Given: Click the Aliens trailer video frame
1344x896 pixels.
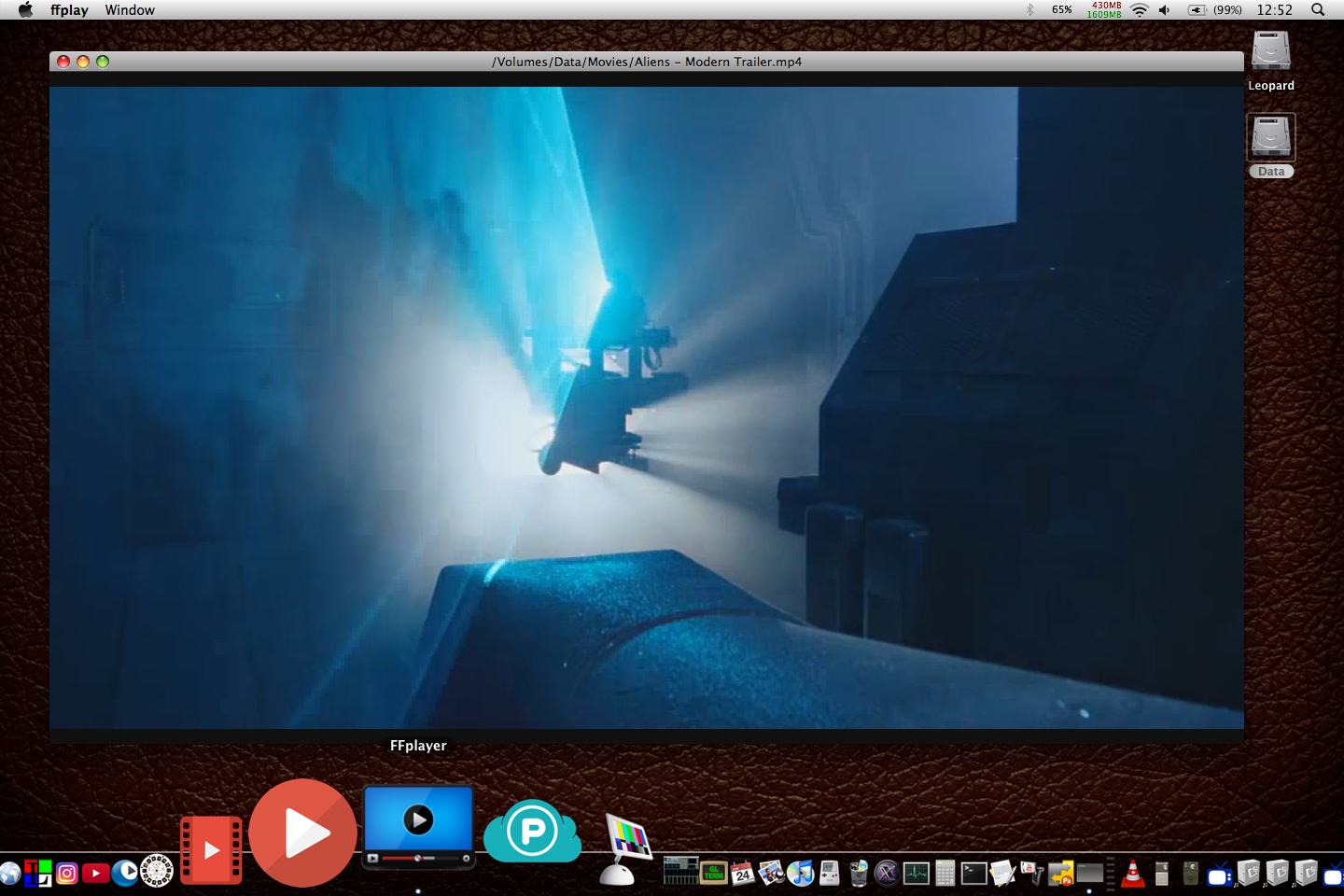Looking at the screenshot, I should (x=647, y=408).
